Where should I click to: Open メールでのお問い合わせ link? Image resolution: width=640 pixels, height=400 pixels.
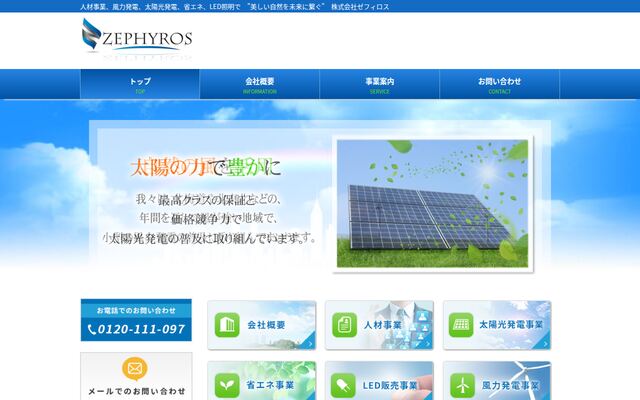[x=136, y=391]
